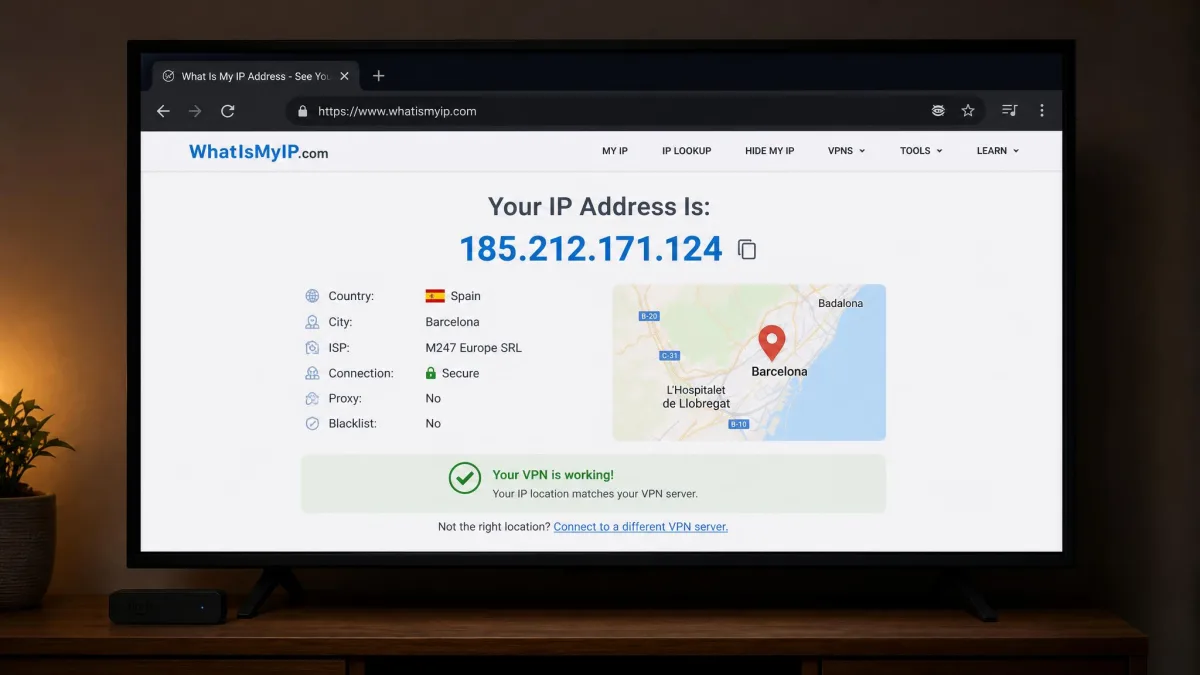Image resolution: width=1200 pixels, height=675 pixels.
Task: Open the media control playlist icon
Action: tap(1010, 111)
